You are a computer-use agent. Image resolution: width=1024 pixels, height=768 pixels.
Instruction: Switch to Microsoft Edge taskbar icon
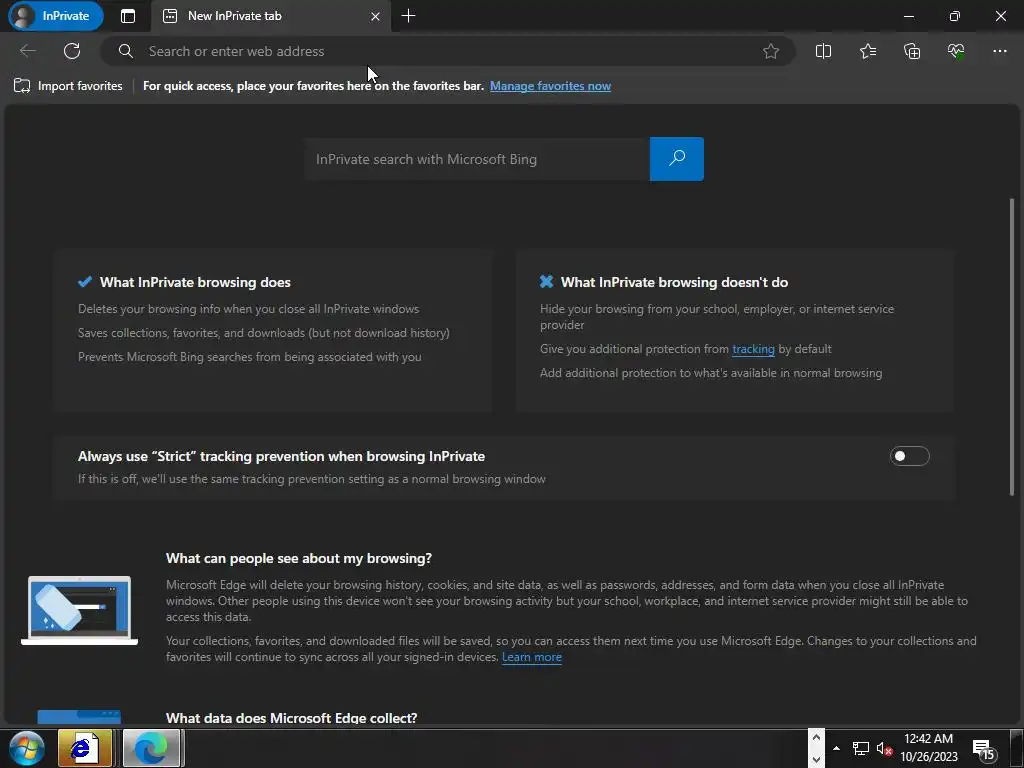(x=152, y=748)
